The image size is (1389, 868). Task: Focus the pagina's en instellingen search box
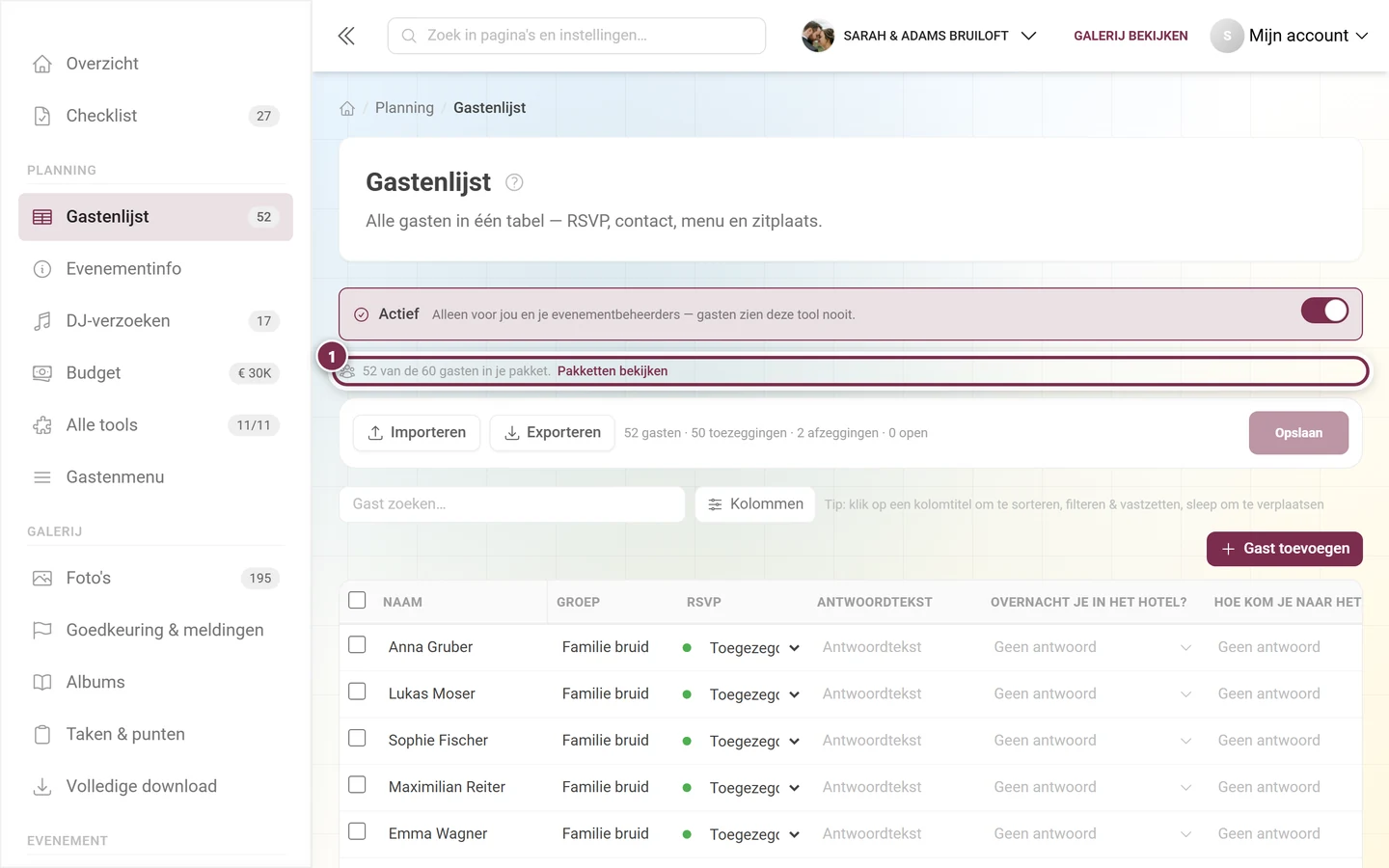(x=577, y=36)
